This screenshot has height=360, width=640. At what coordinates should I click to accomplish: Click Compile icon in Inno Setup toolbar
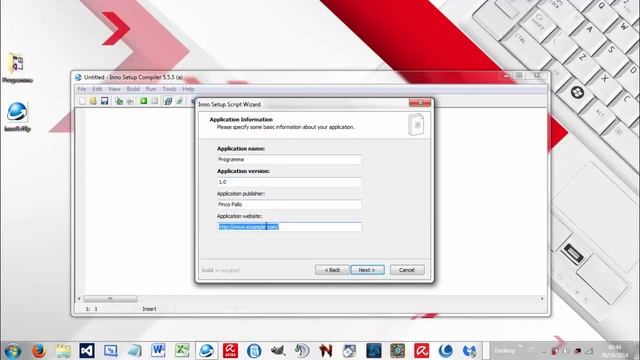point(119,101)
